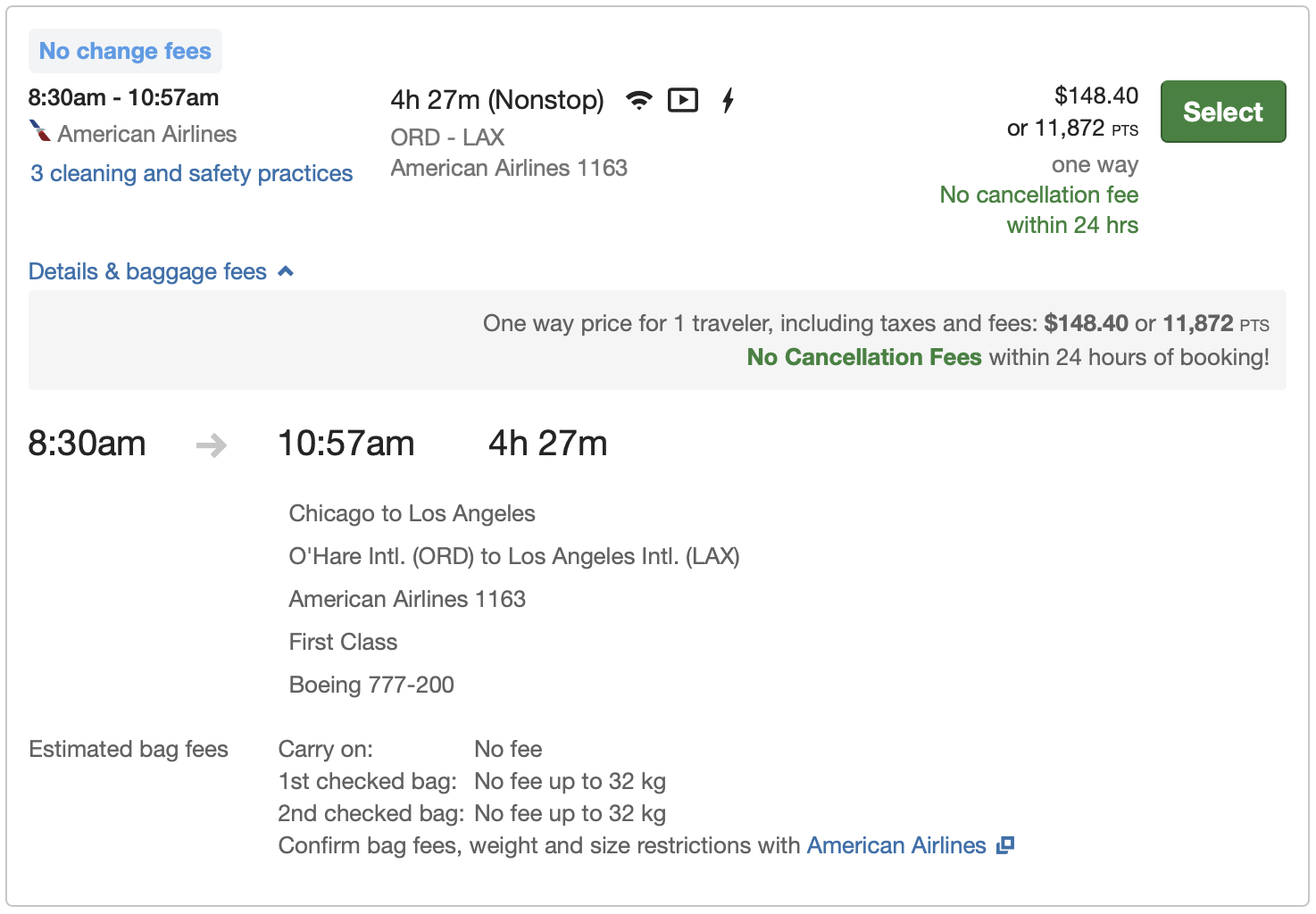Click the 11,872 PTS price option
The image size is (1316, 914).
point(1073,128)
